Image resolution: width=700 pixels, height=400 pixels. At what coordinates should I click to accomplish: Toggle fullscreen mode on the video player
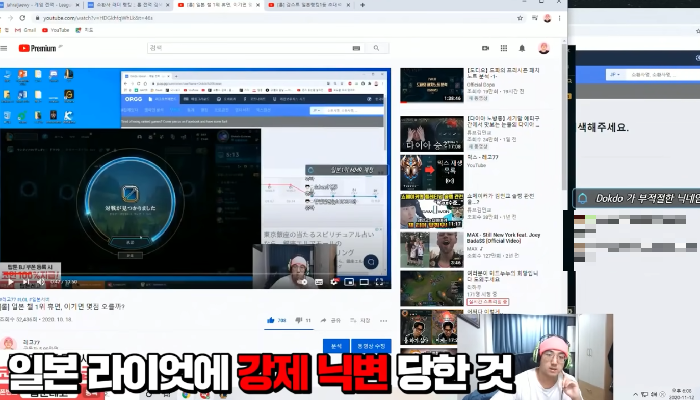[381, 282]
